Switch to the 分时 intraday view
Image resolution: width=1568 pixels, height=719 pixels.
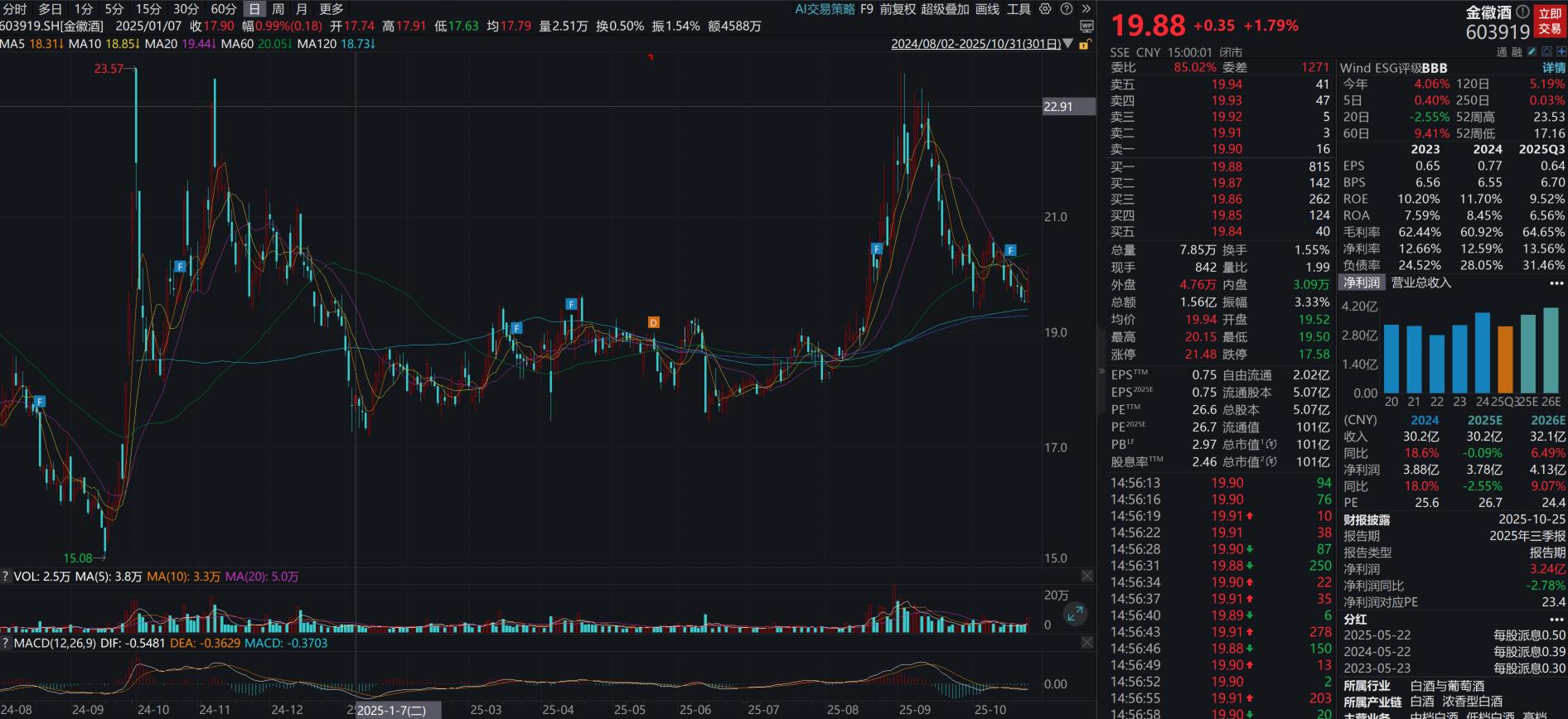[15, 9]
